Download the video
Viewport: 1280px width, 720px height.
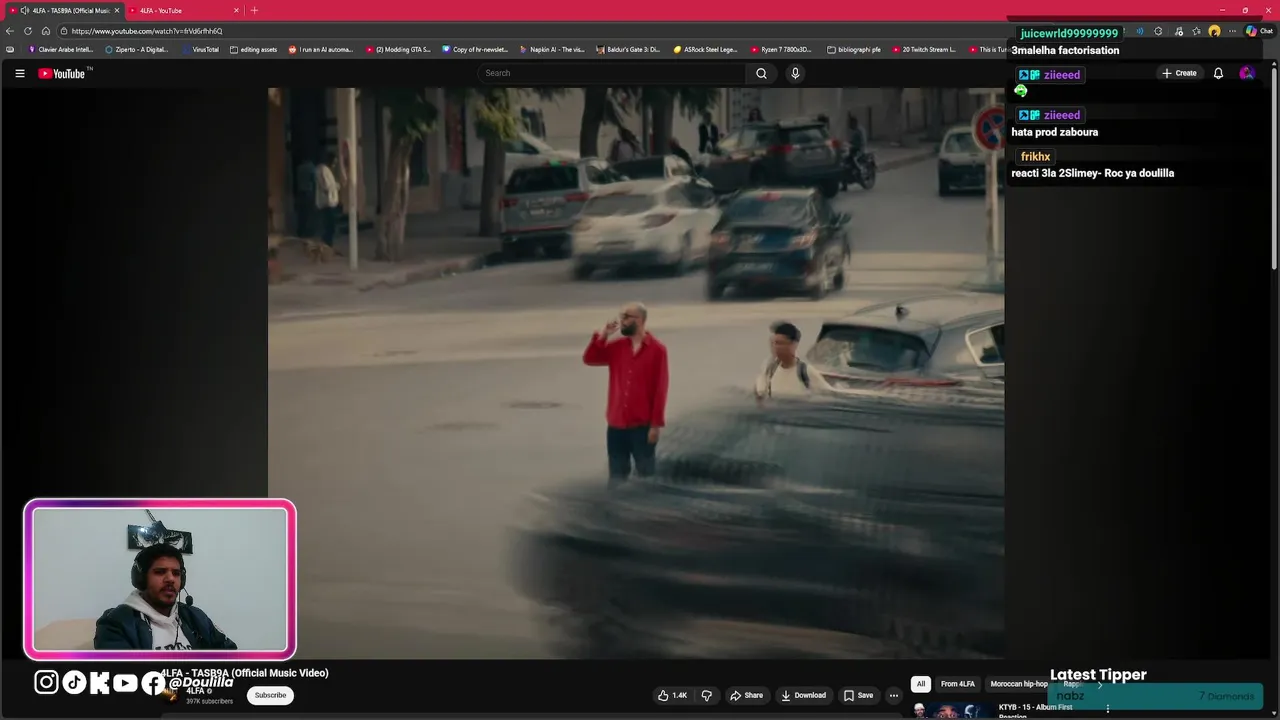click(803, 695)
